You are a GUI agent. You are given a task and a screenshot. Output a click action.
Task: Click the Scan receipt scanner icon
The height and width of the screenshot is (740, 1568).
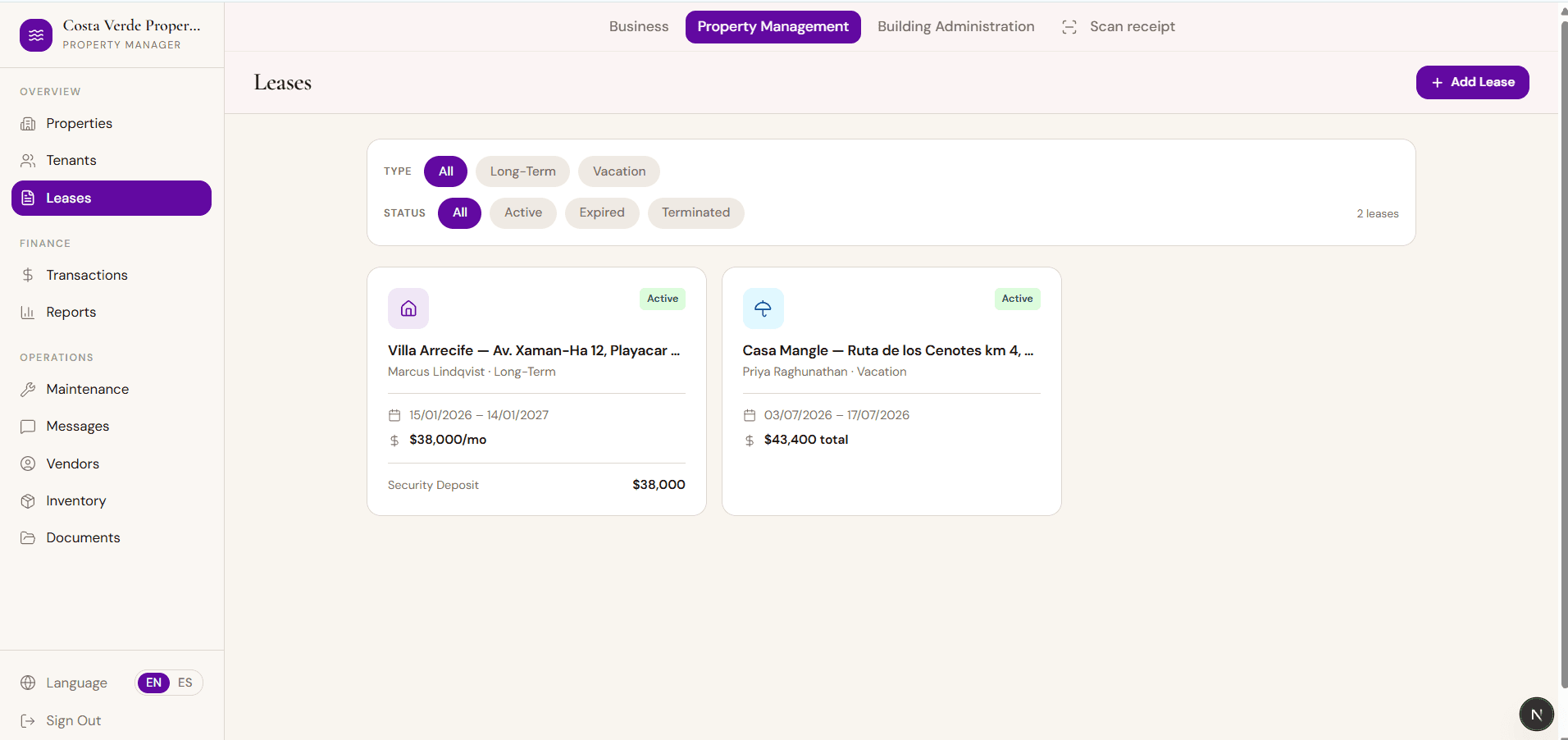tap(1069, 27)
